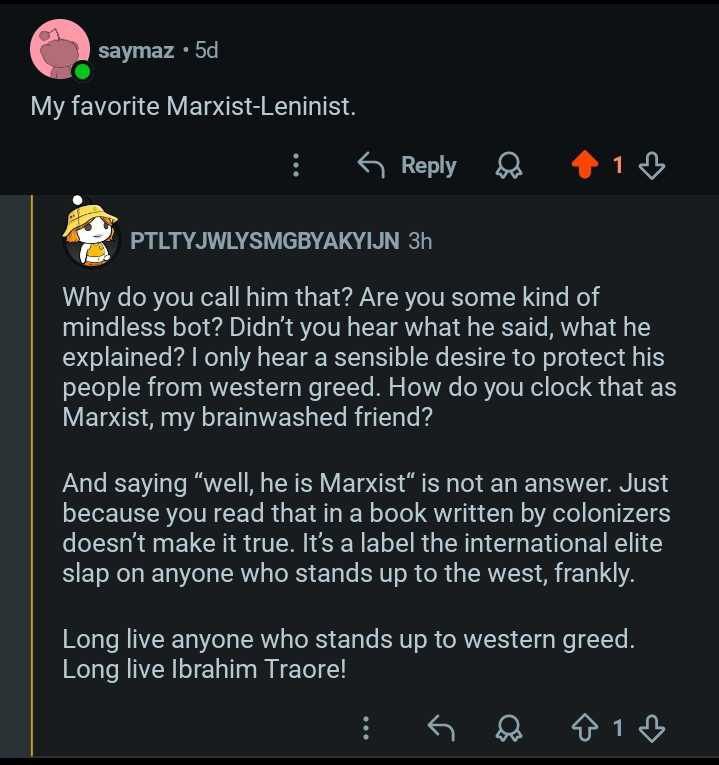Open saymaz comment three-dot options menu

[296, 166]
